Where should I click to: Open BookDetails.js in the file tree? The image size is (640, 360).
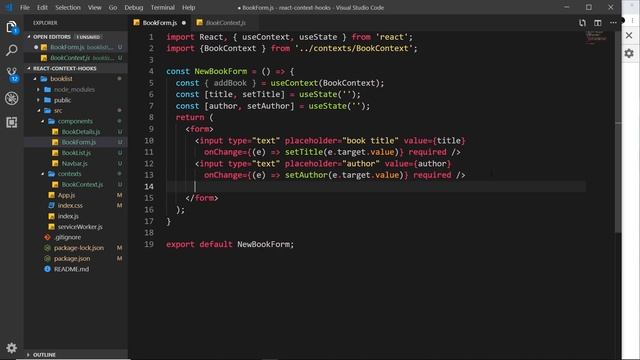76,132
